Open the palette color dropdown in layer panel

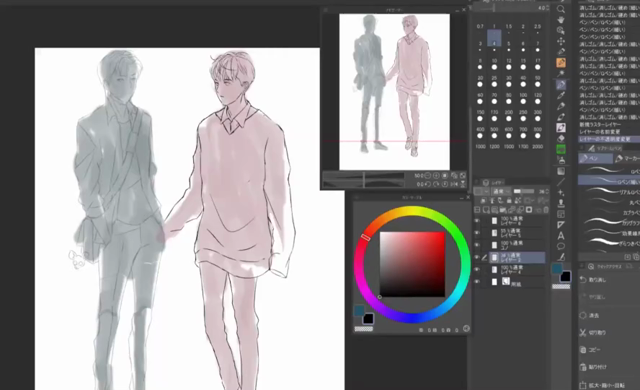click(x=481, y=191)
